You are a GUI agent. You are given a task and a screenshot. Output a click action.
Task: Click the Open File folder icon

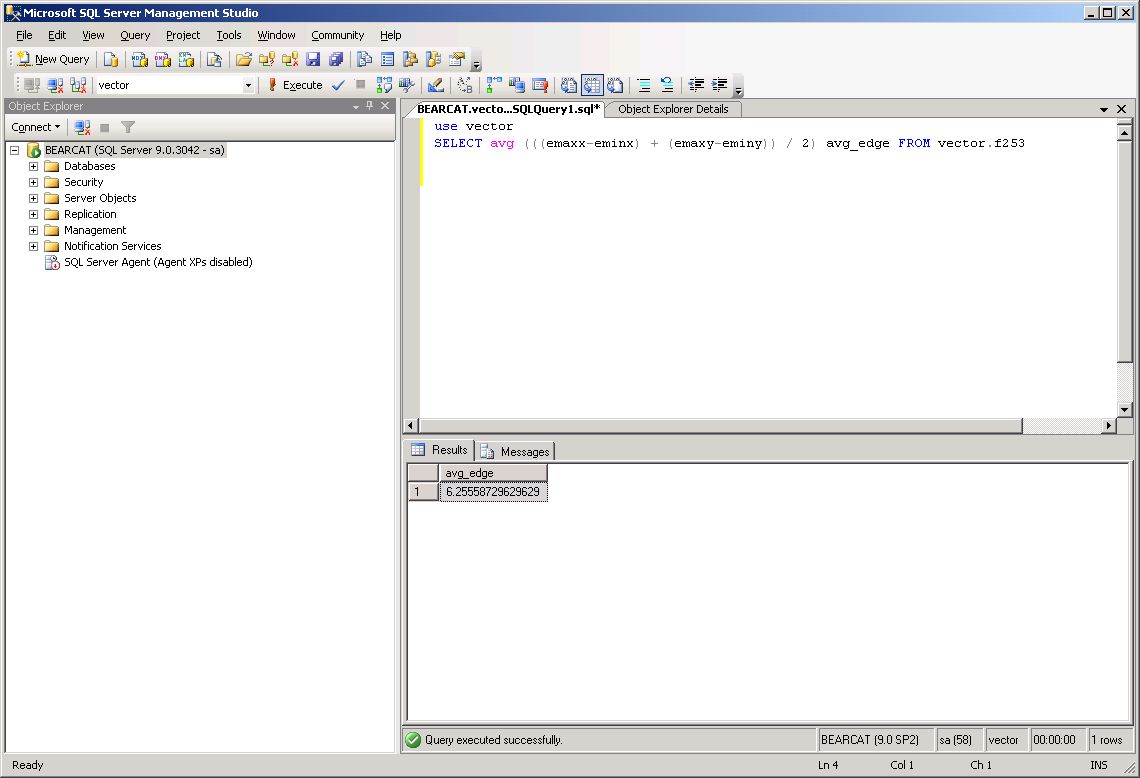point(243,59)
